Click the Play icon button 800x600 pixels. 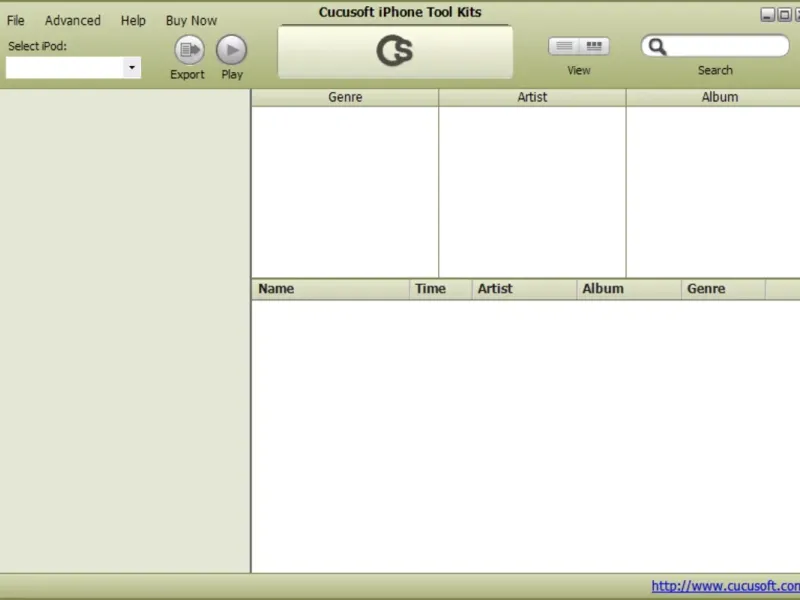tap(232, 50)
